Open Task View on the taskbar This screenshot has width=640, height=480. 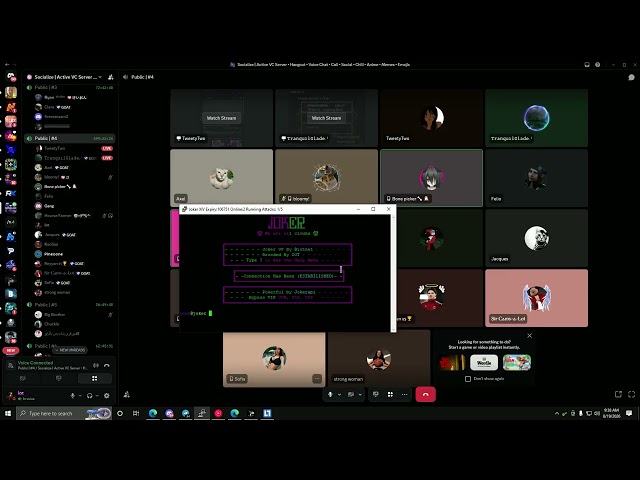point(136,413)
